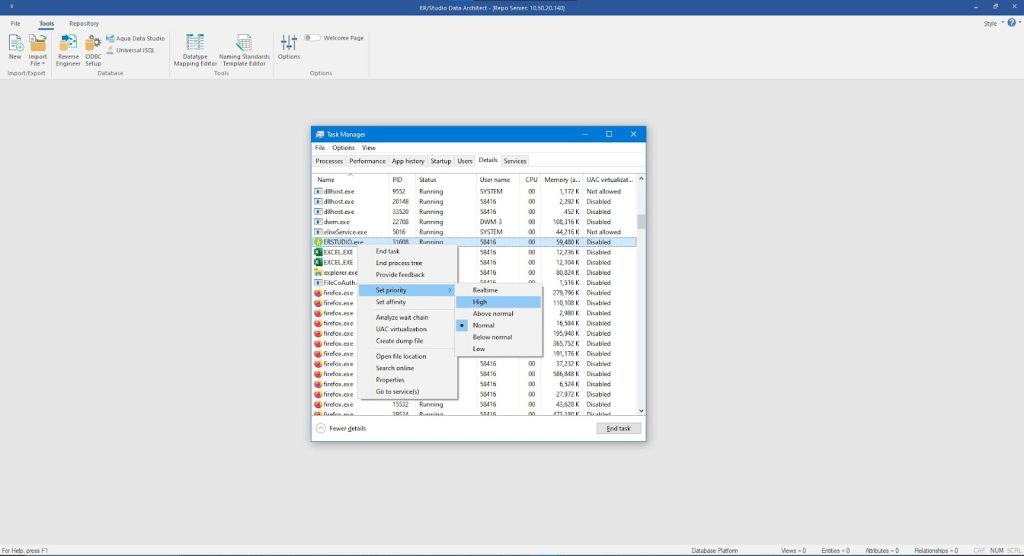Open the Naming Standards Template Editor
This screenshot has width=1024, height=556.
point(244,50)
